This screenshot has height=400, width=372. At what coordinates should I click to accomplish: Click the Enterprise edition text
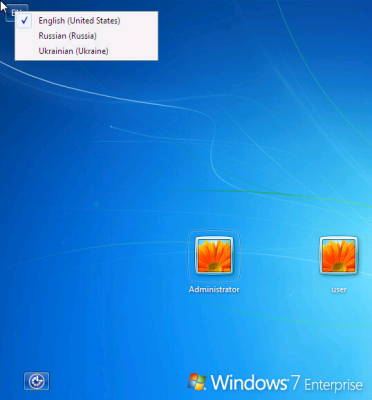[x=333, y=384]
